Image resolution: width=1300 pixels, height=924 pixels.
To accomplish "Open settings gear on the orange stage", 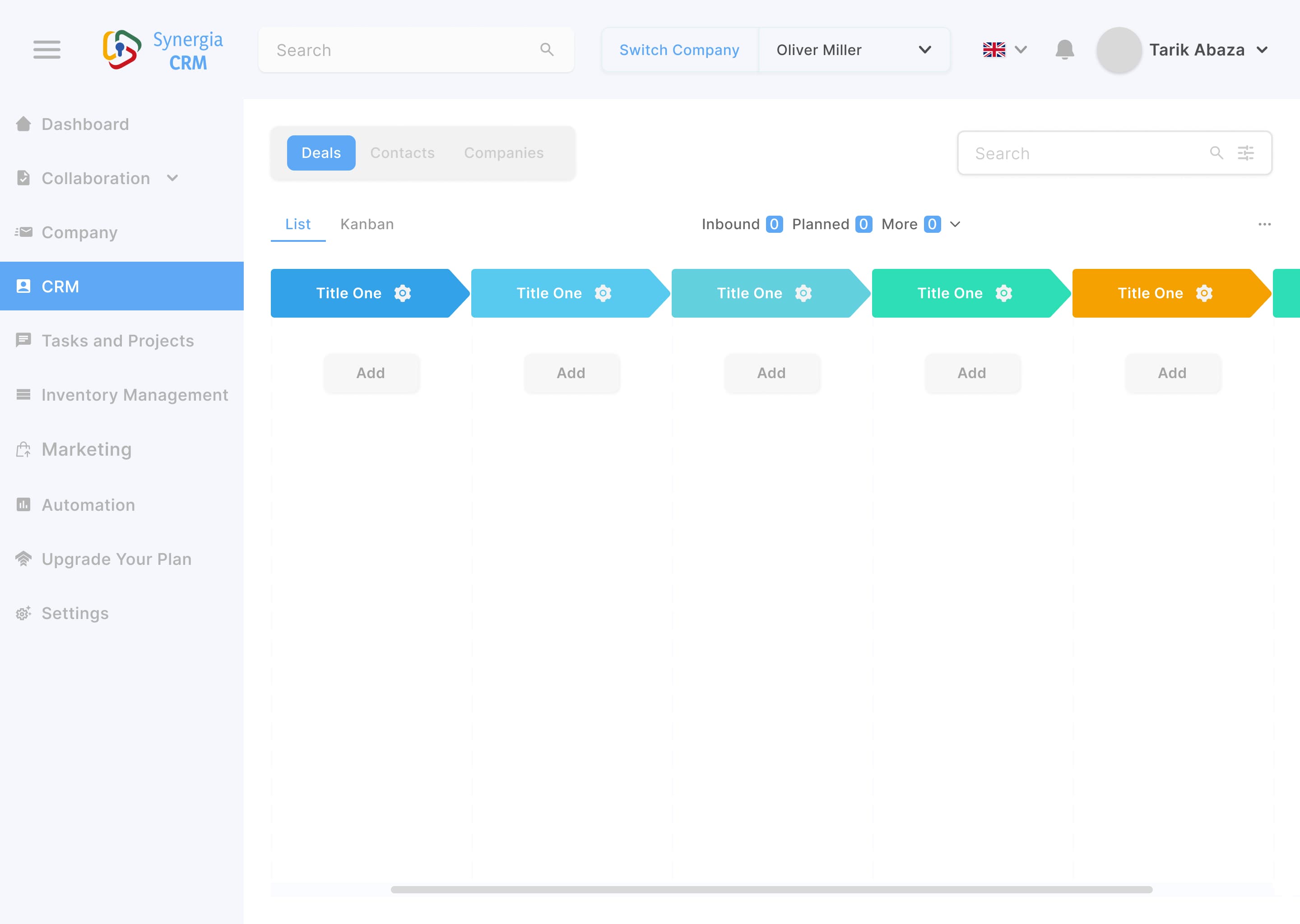I will click(x=1204, y=293).
